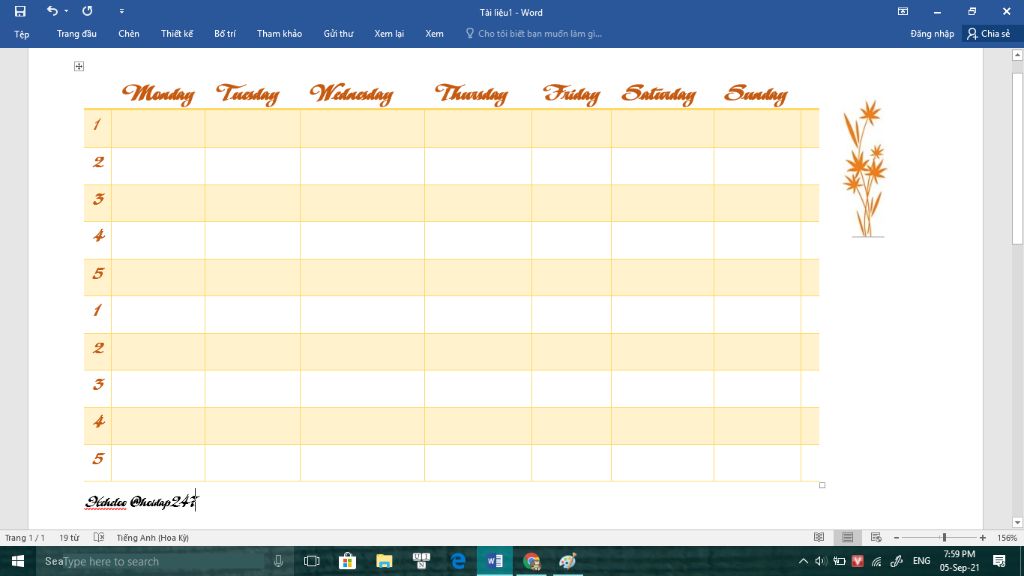
Task: Focus the 'Cho tôi biết' search box
Action: 533,34
